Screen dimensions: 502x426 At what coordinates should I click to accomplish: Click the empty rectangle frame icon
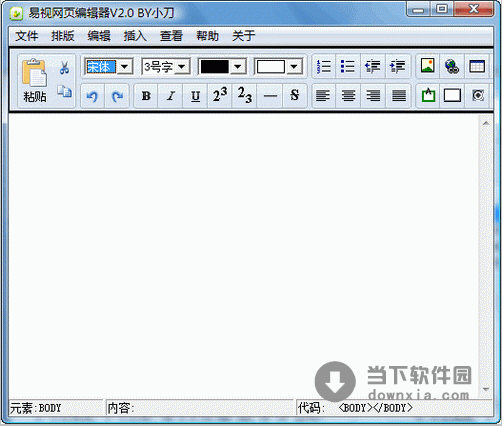452,96
